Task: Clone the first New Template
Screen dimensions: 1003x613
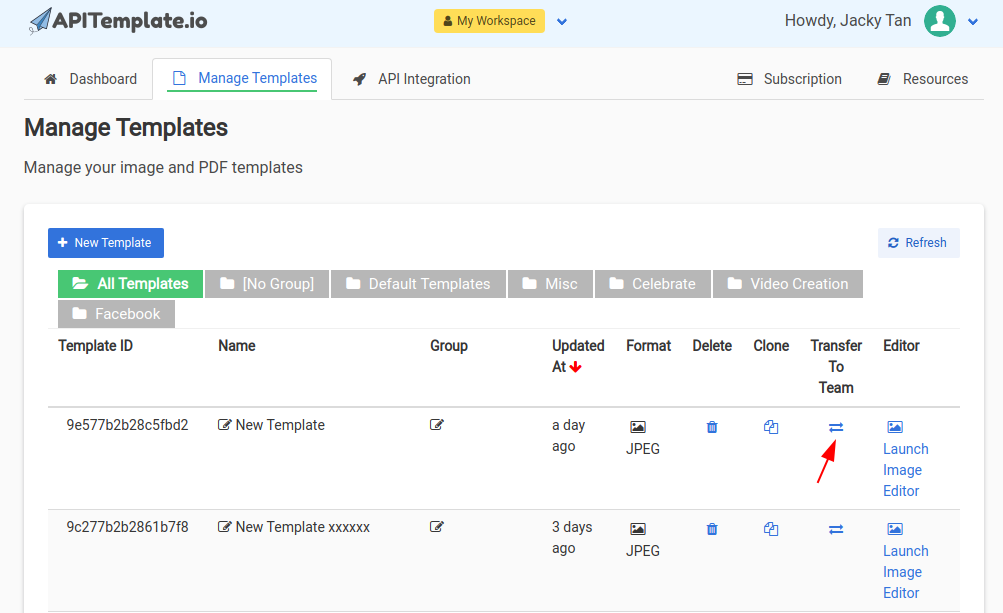Action: 771,427
